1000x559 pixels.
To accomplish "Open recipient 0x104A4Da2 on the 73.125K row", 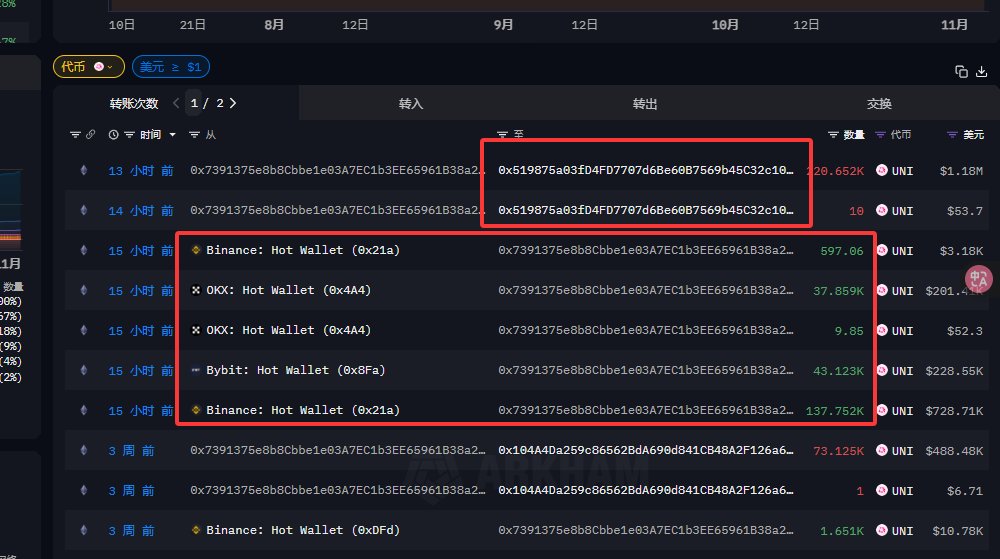I will point(645,450).
